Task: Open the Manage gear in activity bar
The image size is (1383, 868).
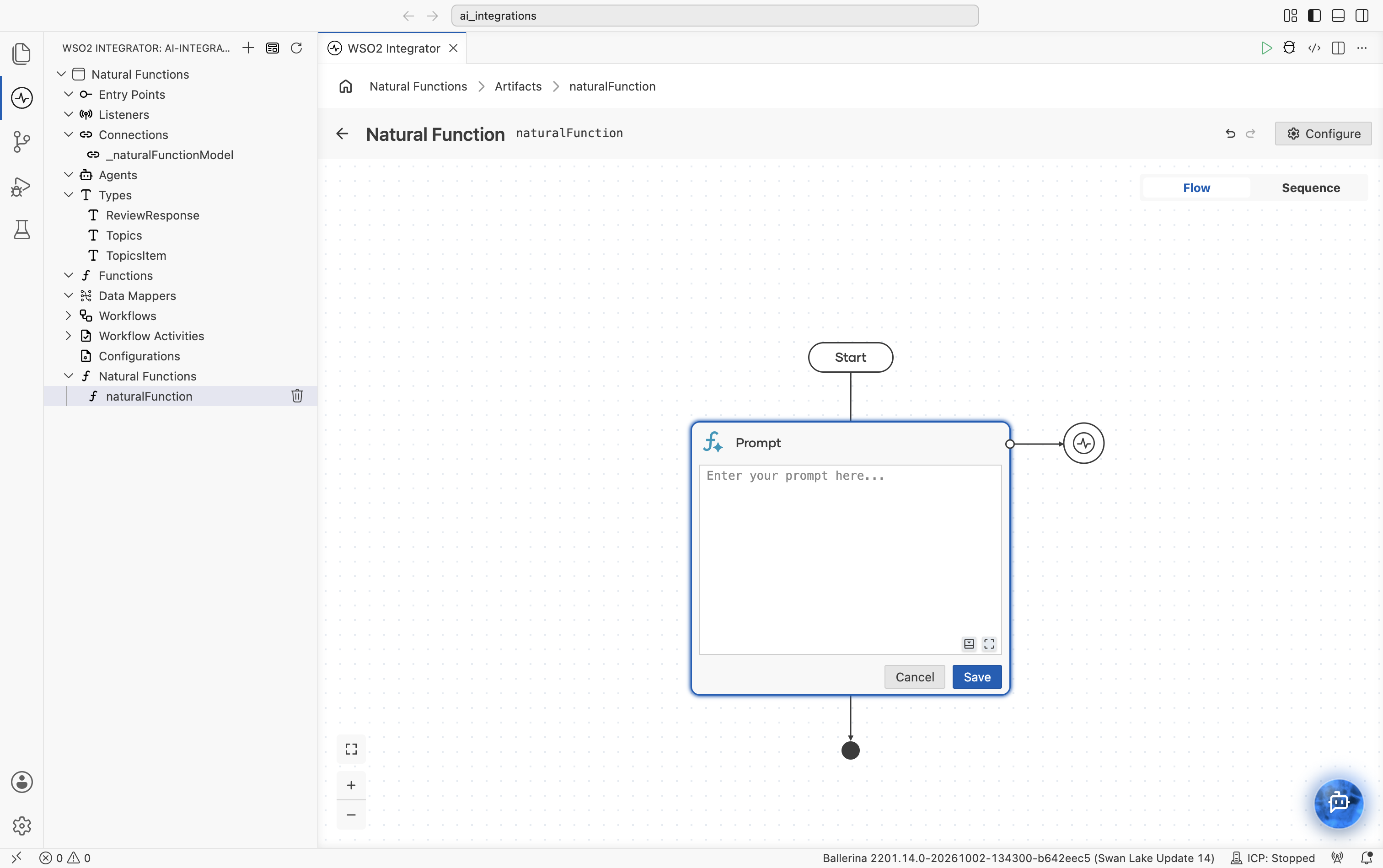Action: coord(22,825)
